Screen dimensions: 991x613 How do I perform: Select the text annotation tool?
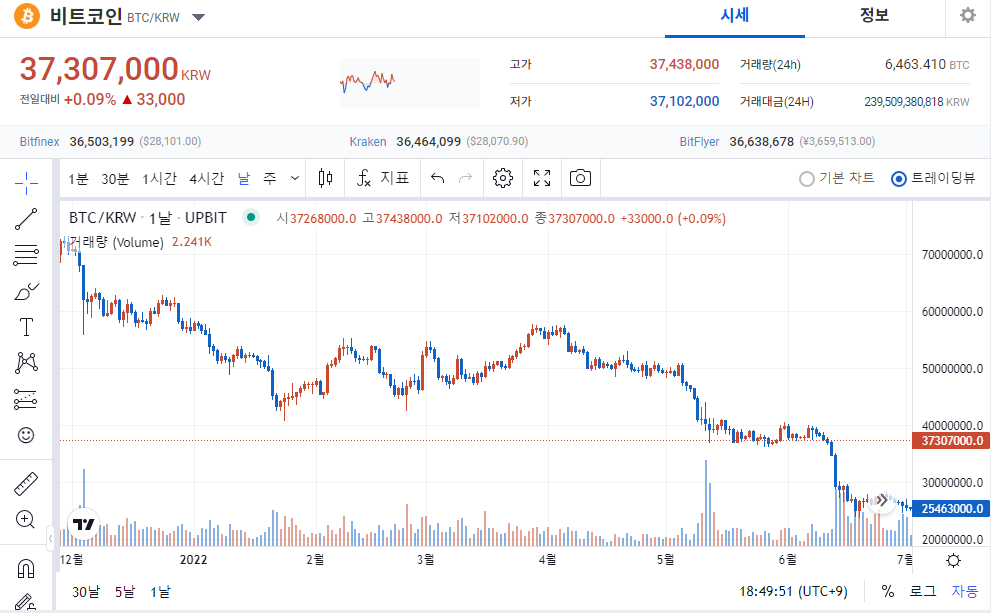click(26, 327)
